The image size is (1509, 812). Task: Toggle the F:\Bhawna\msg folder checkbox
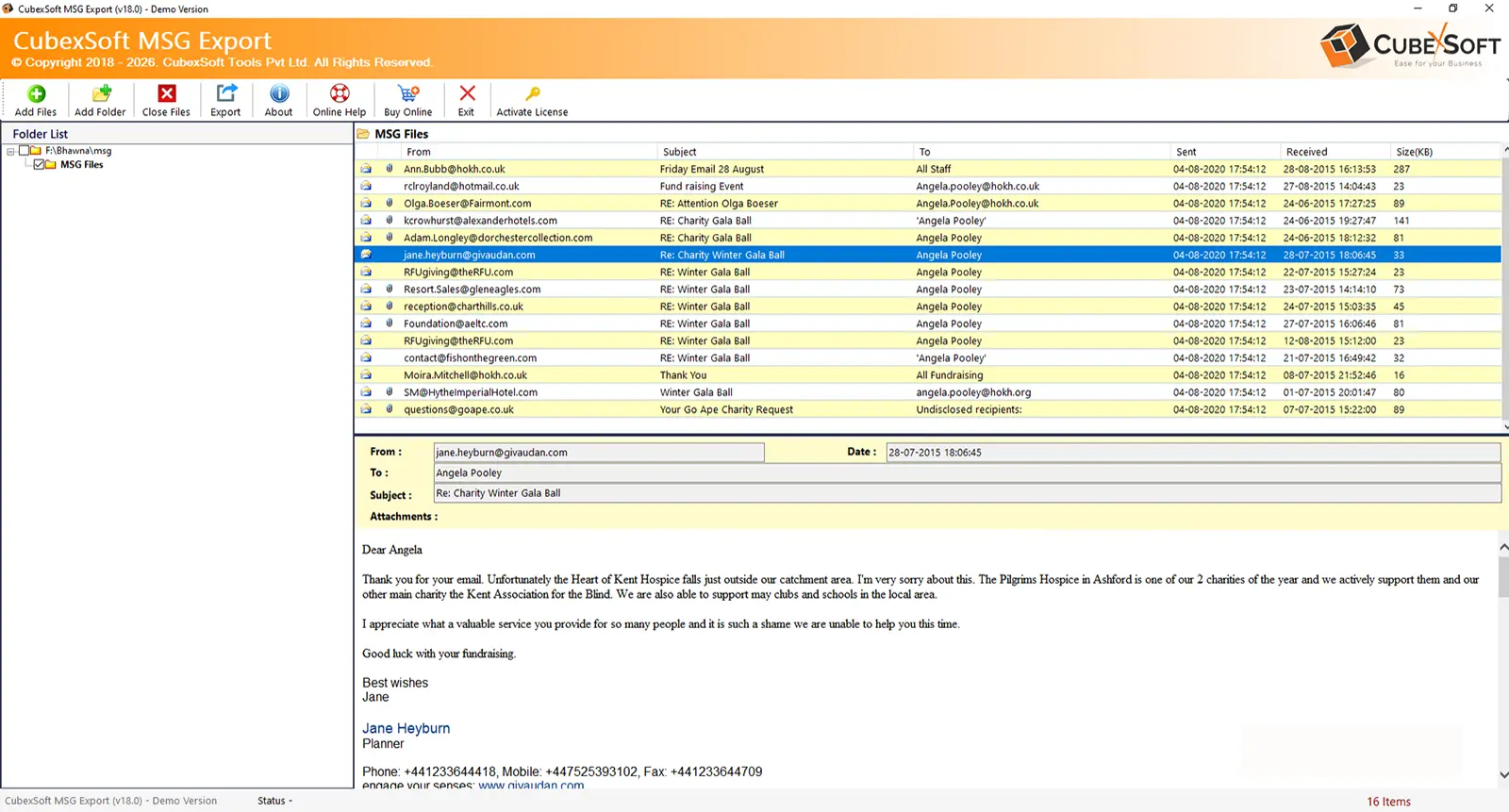point(25,150)
